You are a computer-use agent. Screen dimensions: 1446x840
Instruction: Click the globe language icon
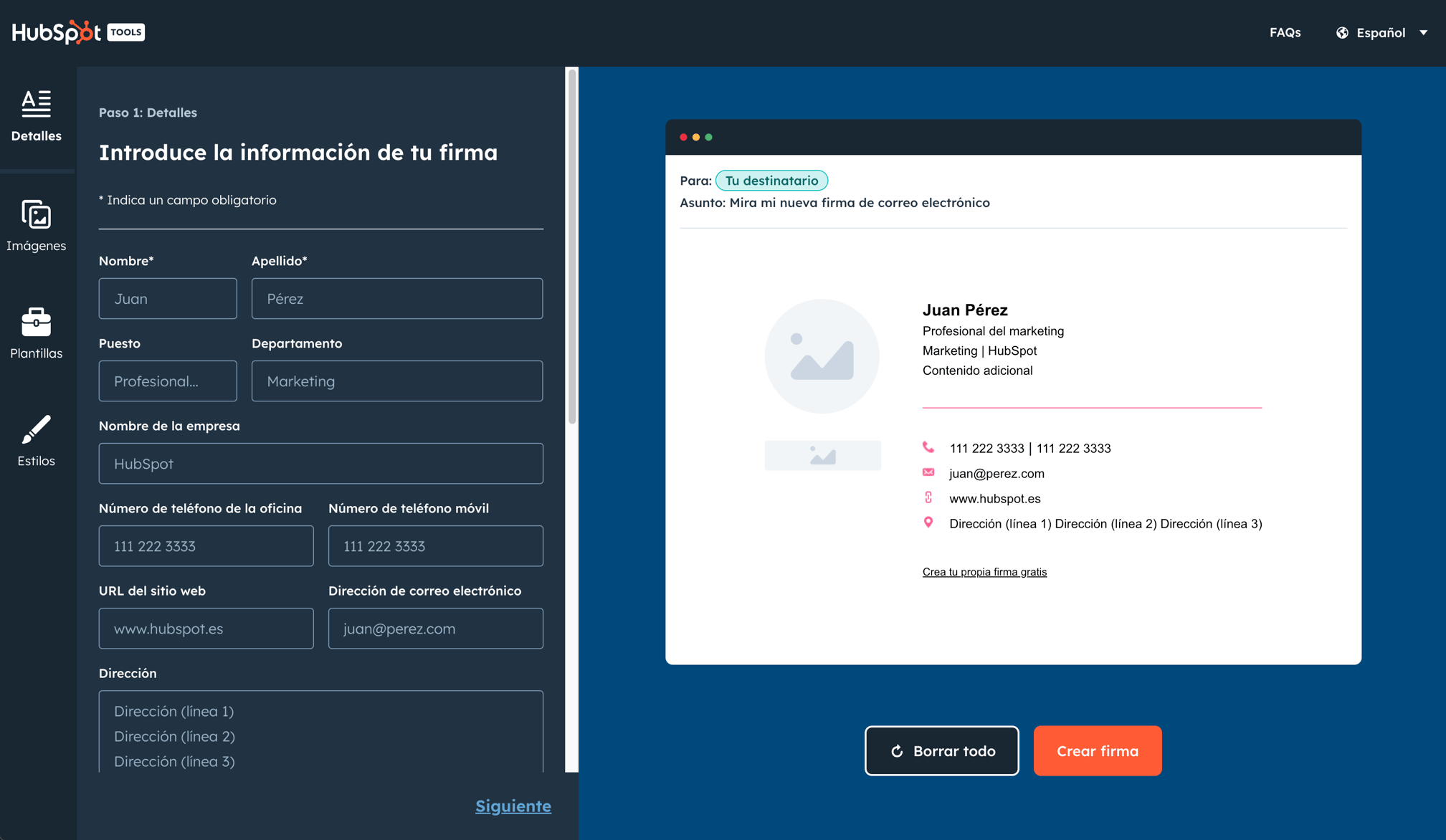pos(1342,32)
